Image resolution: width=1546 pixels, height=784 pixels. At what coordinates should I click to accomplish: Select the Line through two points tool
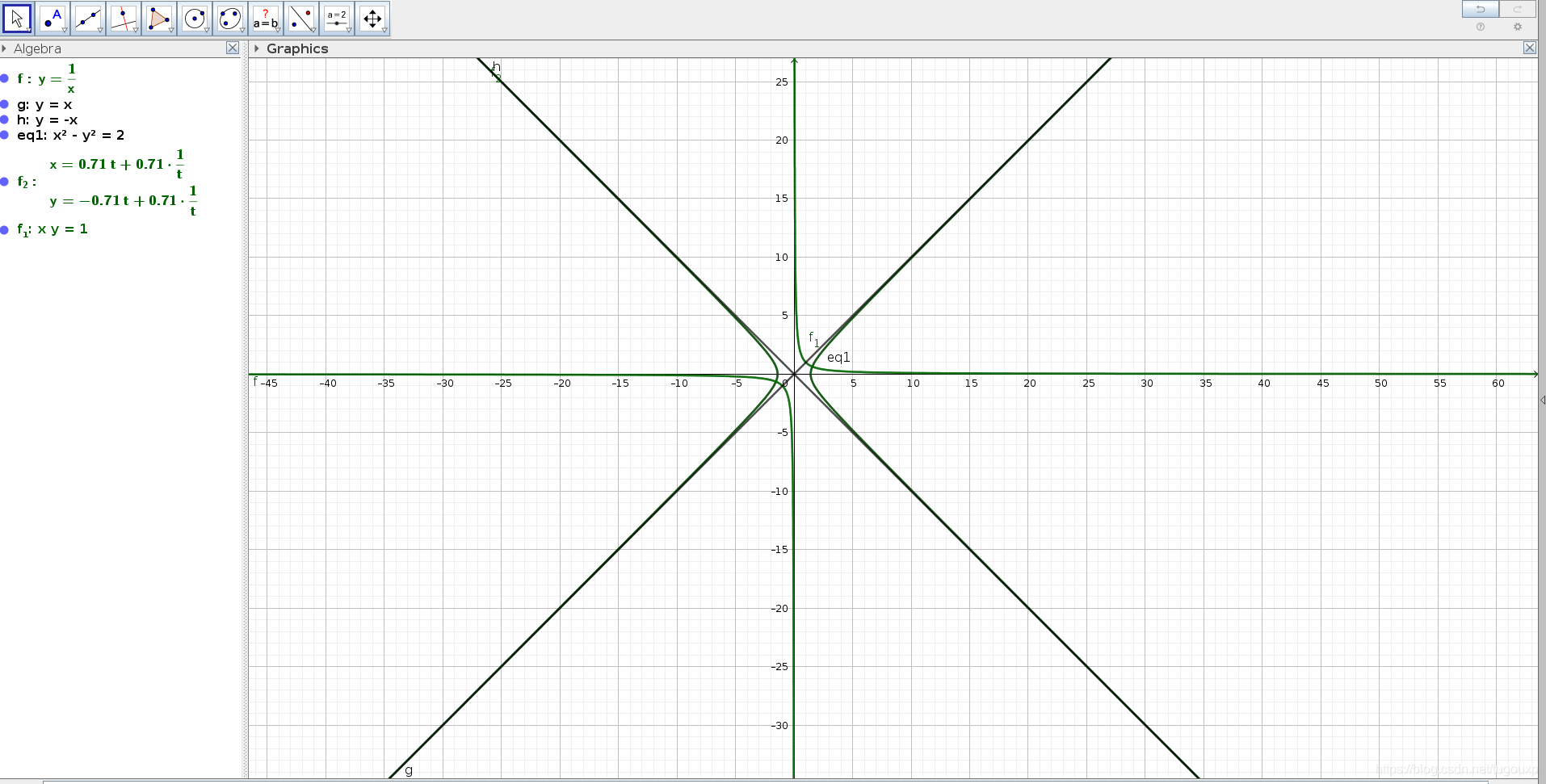[x=88, y=18]
